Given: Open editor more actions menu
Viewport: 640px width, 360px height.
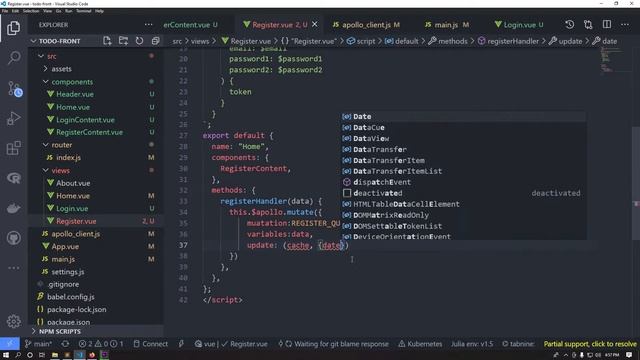Looking at the screenshot, I should tap(625, 24).
